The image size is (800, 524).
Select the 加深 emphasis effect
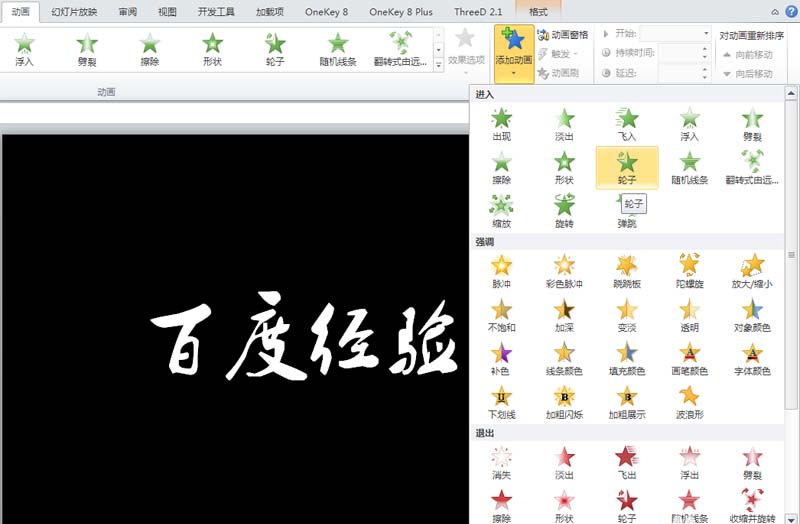tap(564, 315)
